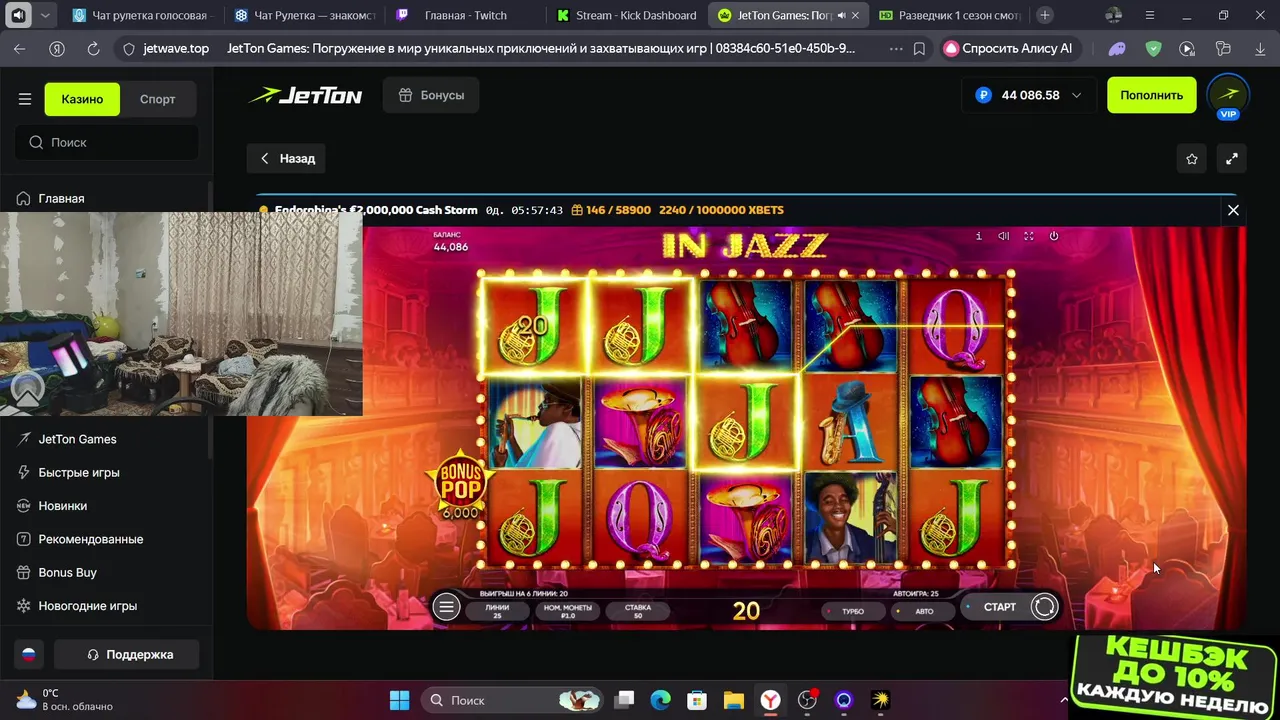1280x720 pixels.
Task: Click the in-game power exit icon
Action: 1053,236
